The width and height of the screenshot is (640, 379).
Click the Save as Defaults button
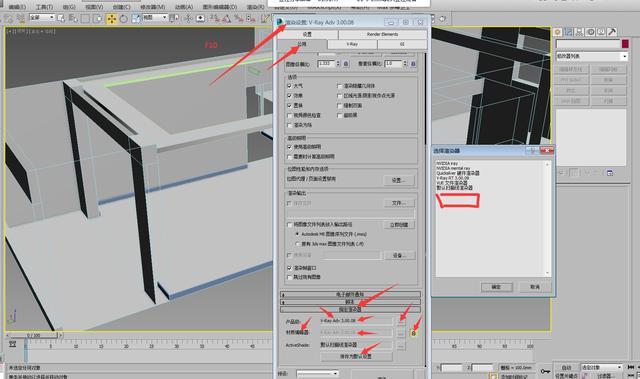[x=356, y=356]
